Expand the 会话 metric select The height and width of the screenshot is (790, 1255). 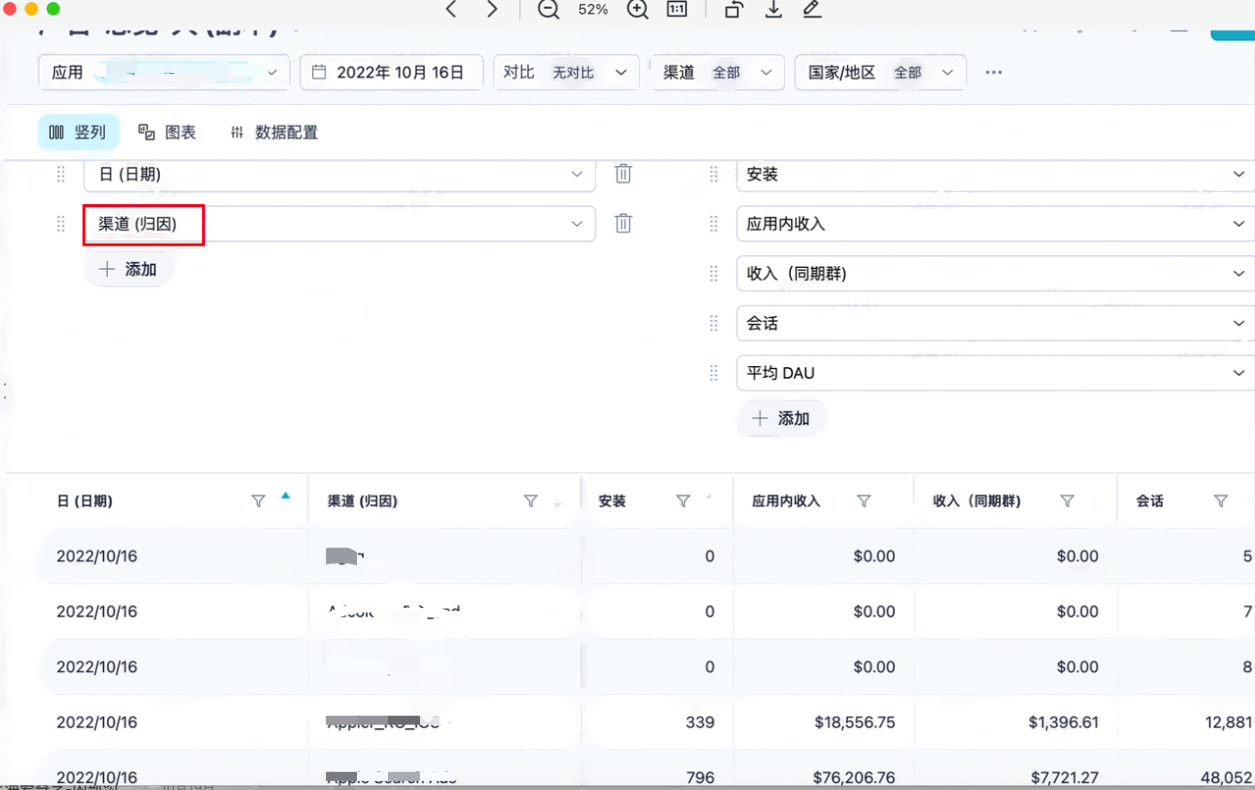995,323
